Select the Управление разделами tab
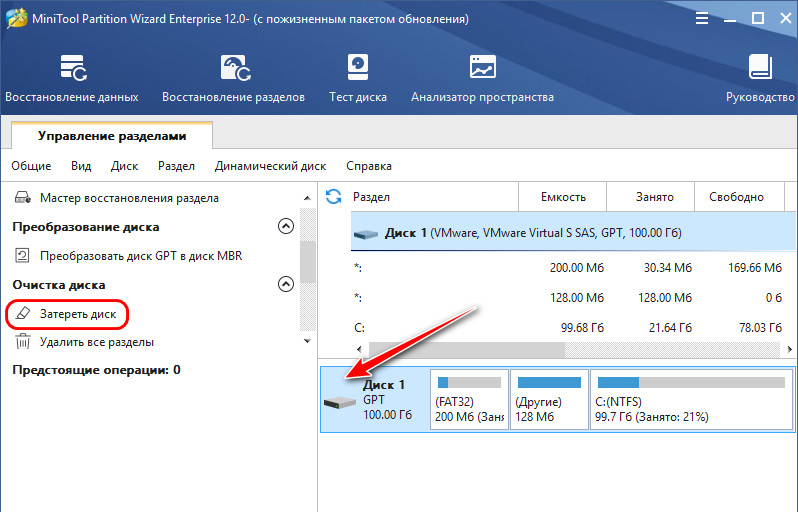 pyautogui.click(x=112, y=136)
